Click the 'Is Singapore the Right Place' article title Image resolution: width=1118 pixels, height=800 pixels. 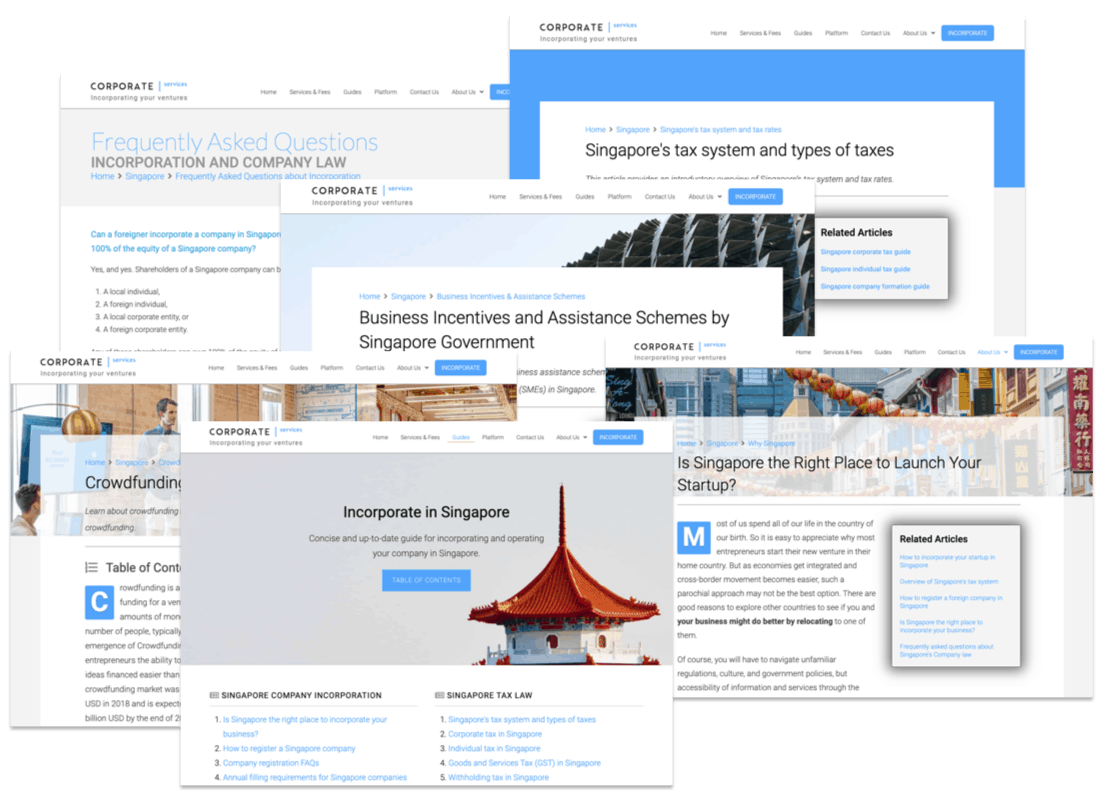(829, 473)
